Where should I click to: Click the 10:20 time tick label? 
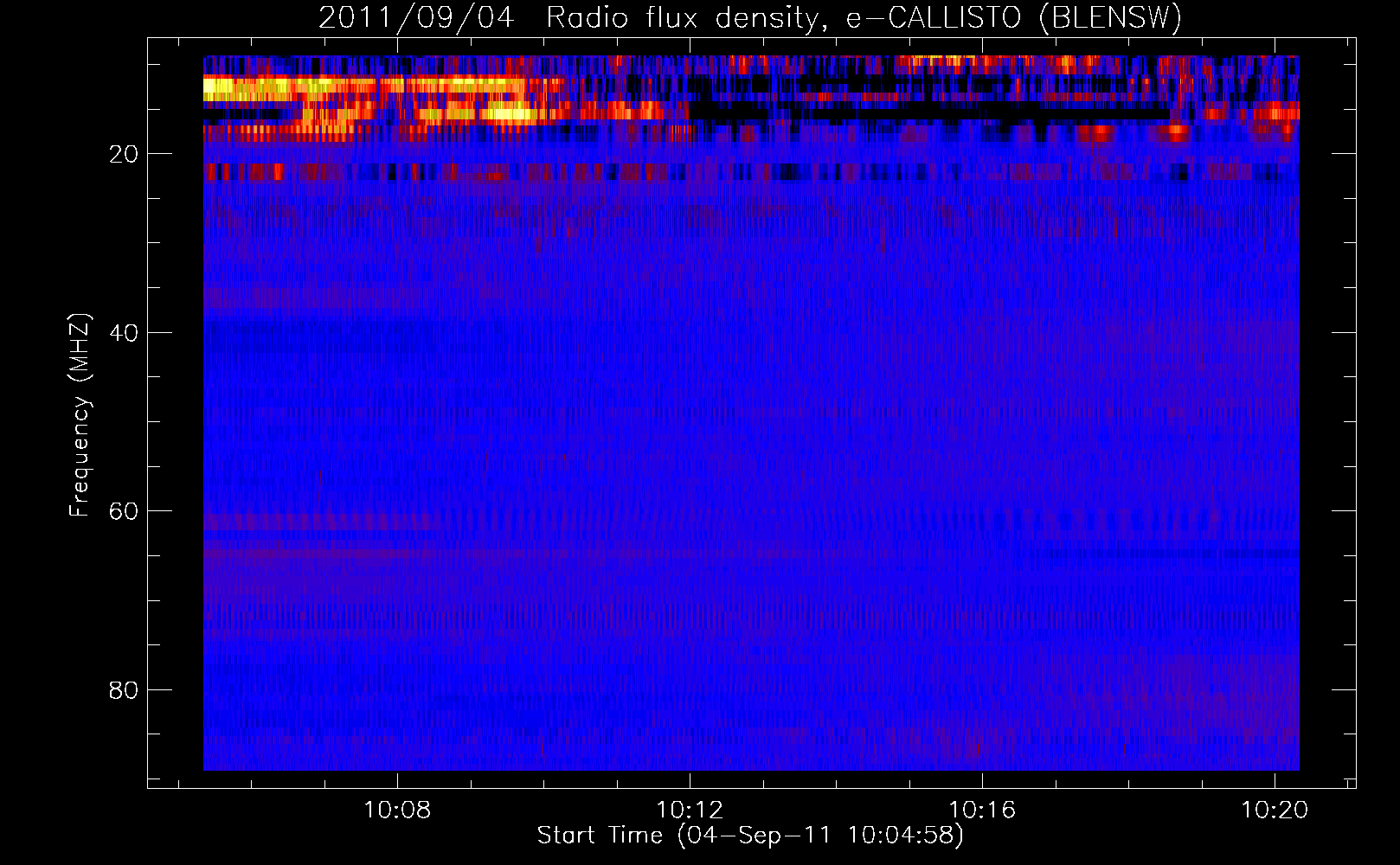(x=1275, y=811)
